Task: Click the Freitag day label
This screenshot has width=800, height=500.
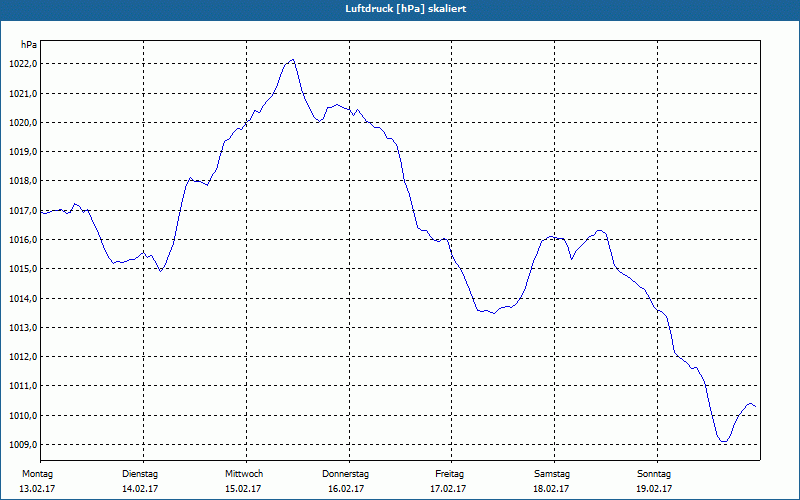Action: 449,474
